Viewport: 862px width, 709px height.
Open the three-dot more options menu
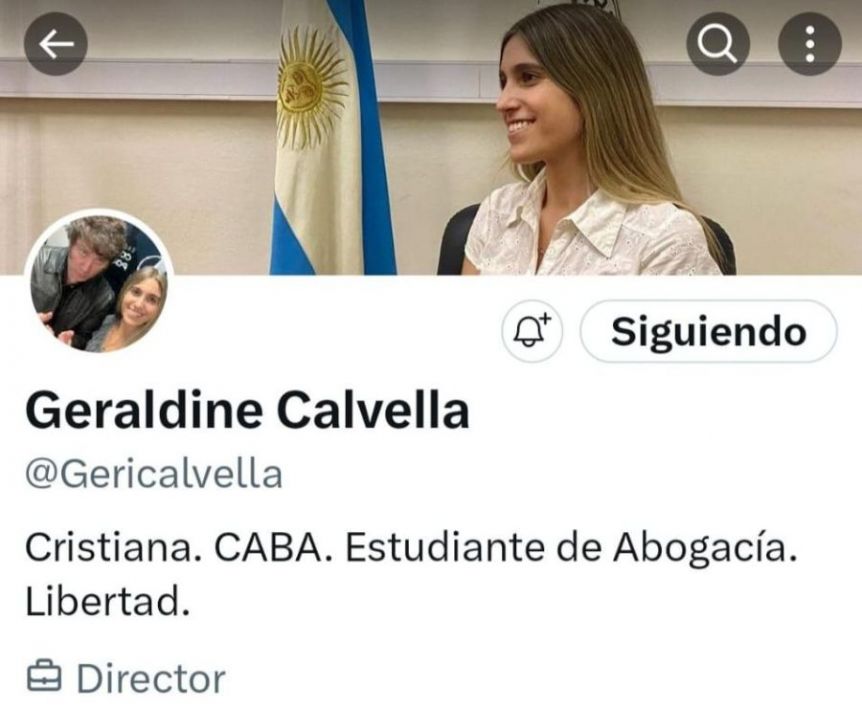pos(810,43)
